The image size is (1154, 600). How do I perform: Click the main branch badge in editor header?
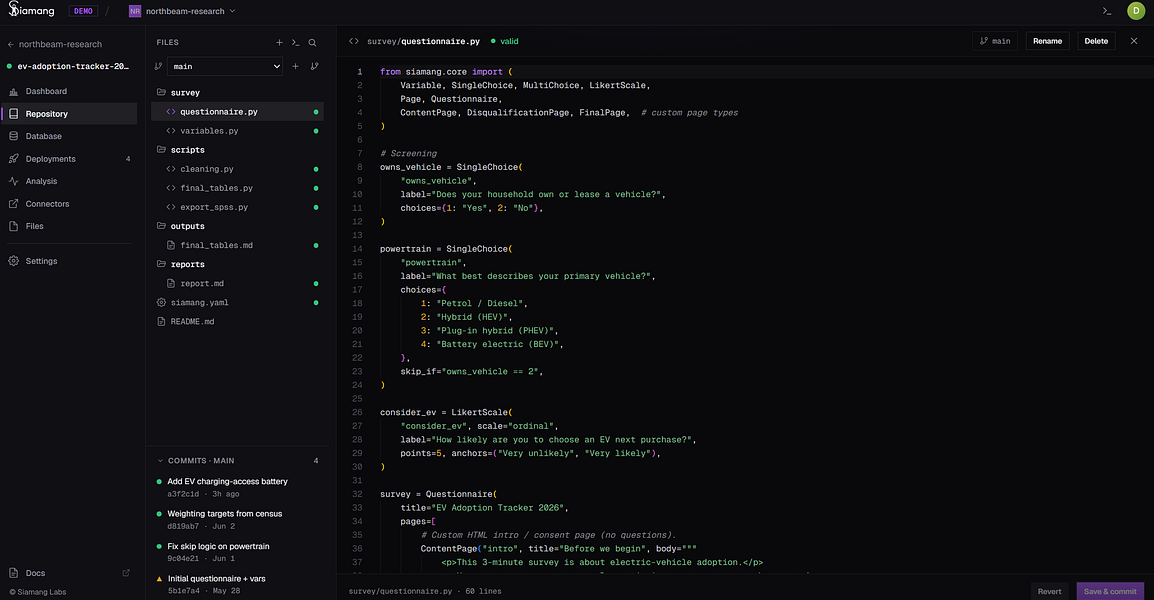[x=995, y=41]
